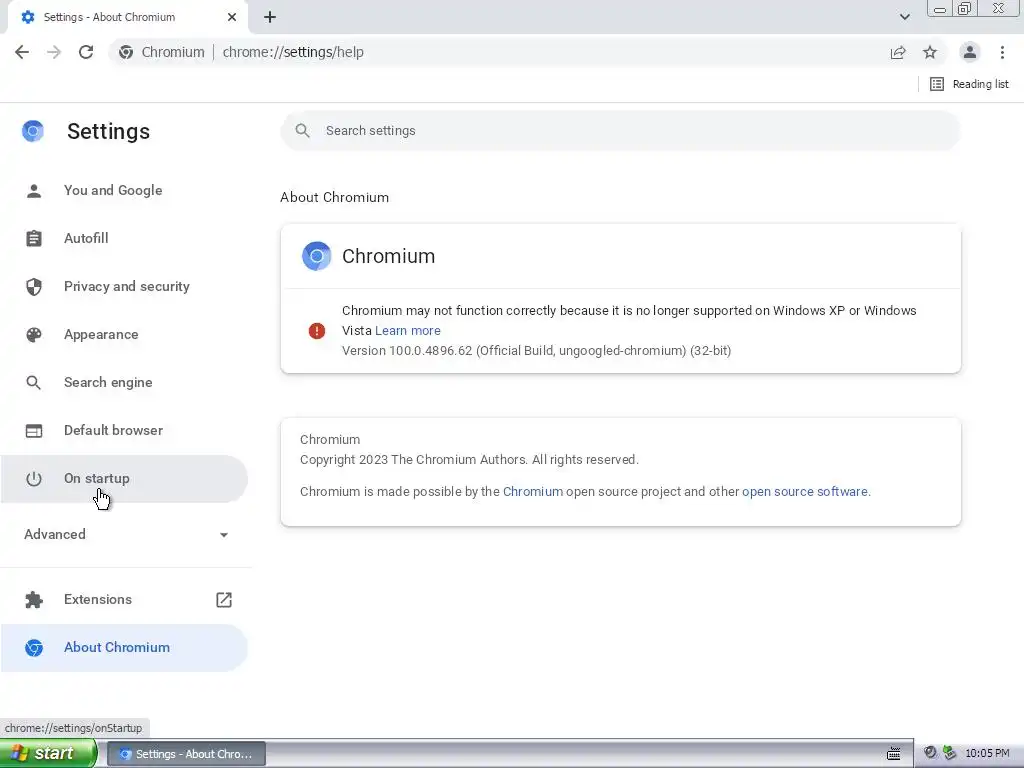Click the power icon beside On startup
This screenshot has width=1024, height=768.
pyautogui.click(x=34, y=478)
